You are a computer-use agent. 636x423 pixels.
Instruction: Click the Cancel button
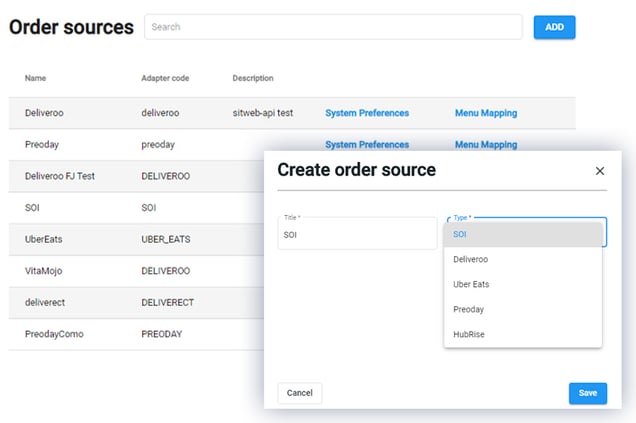point(300,393)
